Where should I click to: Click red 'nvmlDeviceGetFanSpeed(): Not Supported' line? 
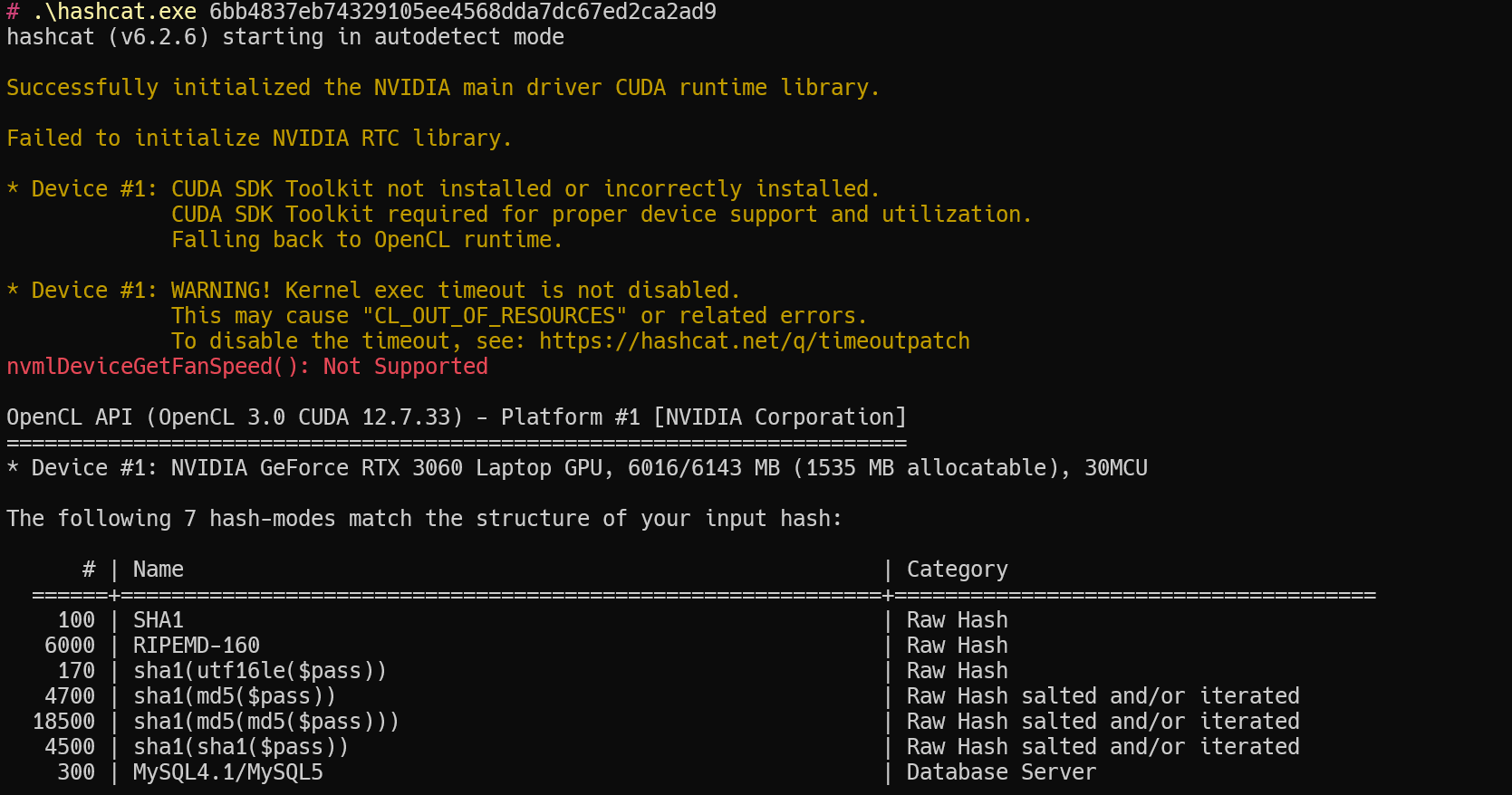pyautogui.click(x=247, y=367)
